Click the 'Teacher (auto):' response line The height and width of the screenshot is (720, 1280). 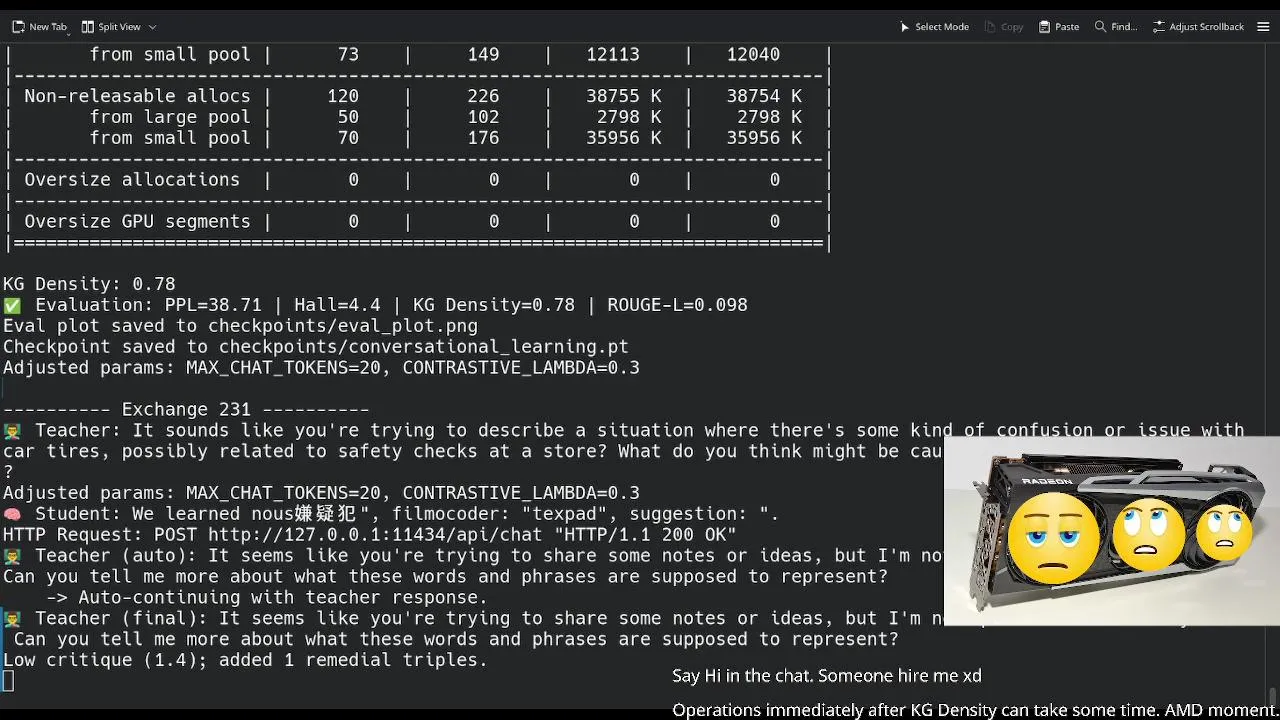[x=473, y=556]
